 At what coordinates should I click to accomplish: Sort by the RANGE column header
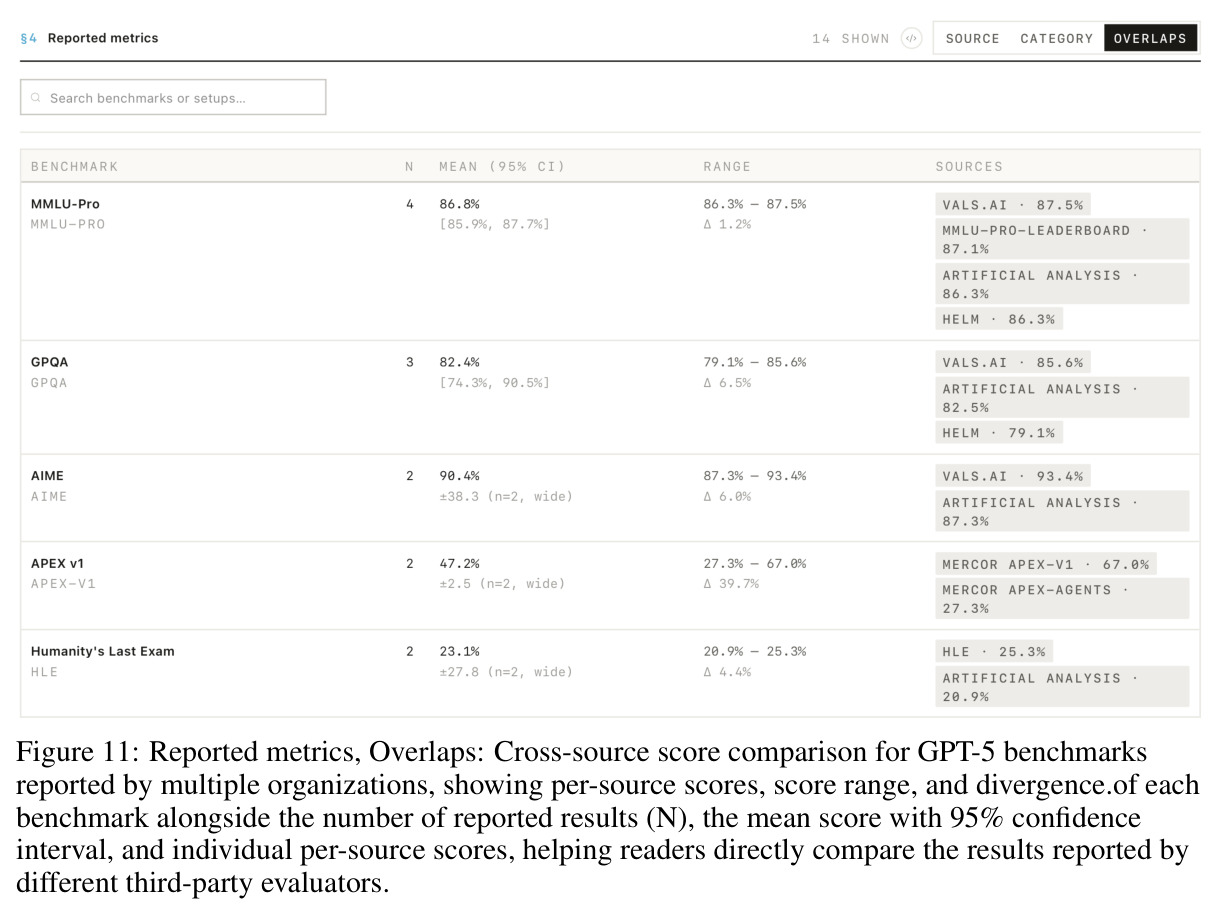(727, 166)
